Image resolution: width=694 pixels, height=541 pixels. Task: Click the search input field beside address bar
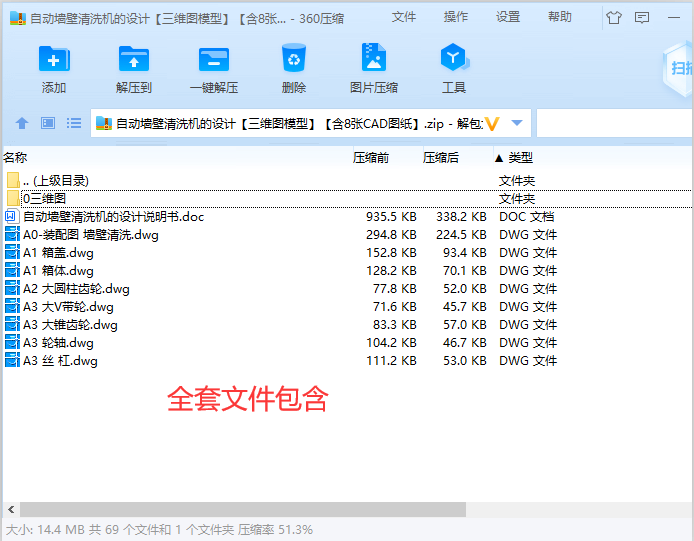615,123
